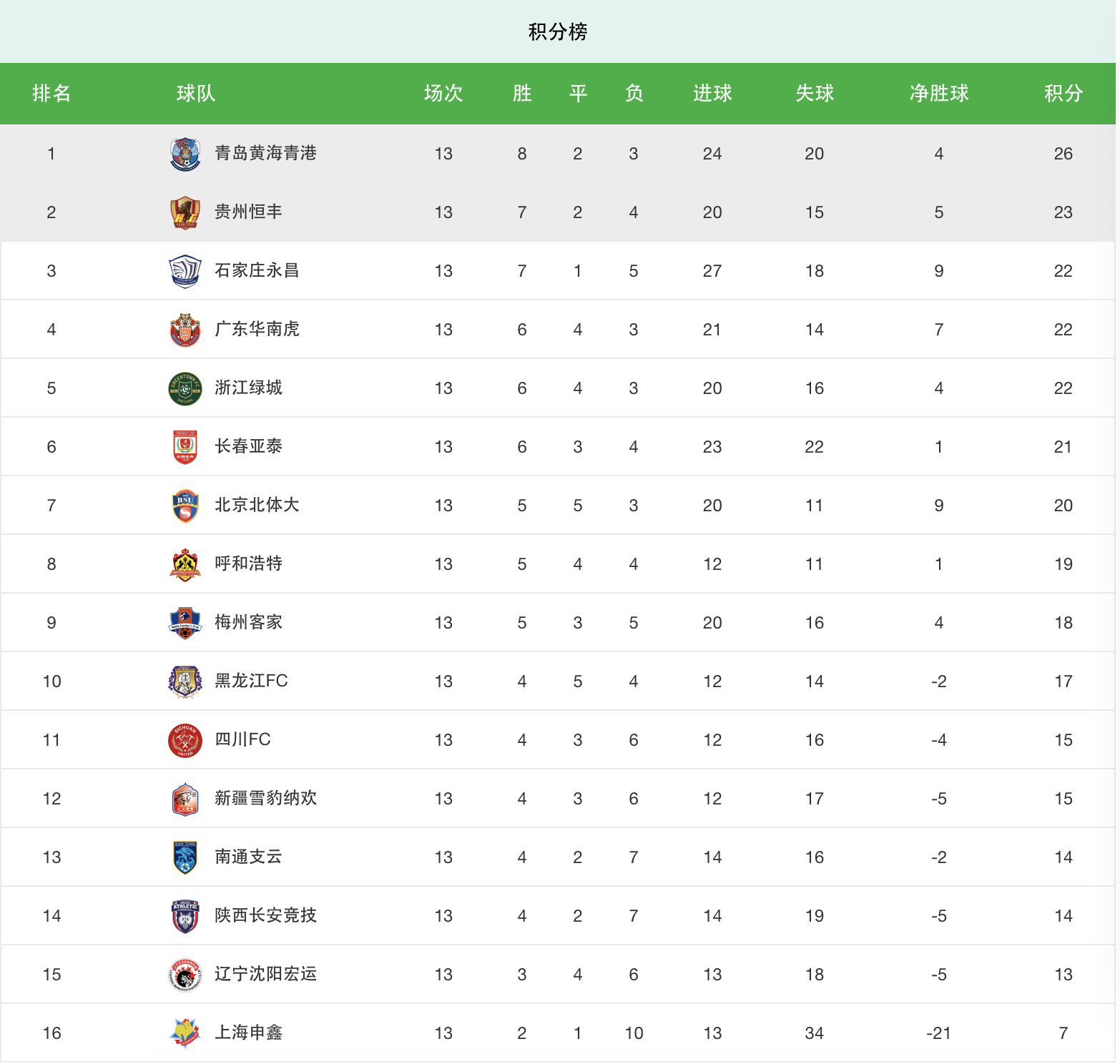Image resolution: width=1120 pixels, height=1064 pixels.
Task: Click the 陕西长安竞技 Athletic crest
Action: 185,916
